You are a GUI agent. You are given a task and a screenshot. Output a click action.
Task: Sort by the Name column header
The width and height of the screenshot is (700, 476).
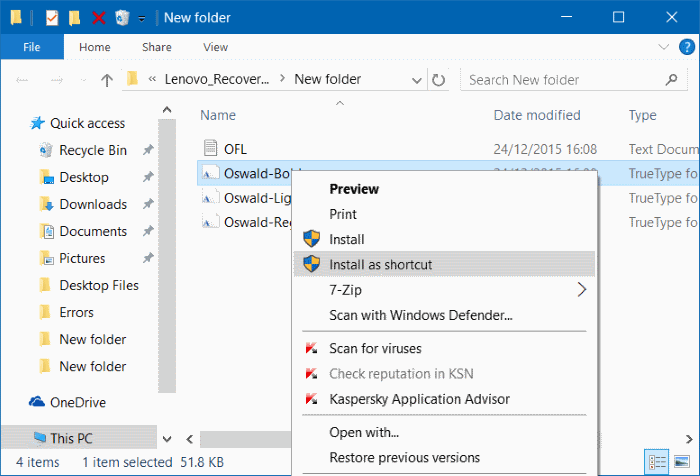point(218,115)
